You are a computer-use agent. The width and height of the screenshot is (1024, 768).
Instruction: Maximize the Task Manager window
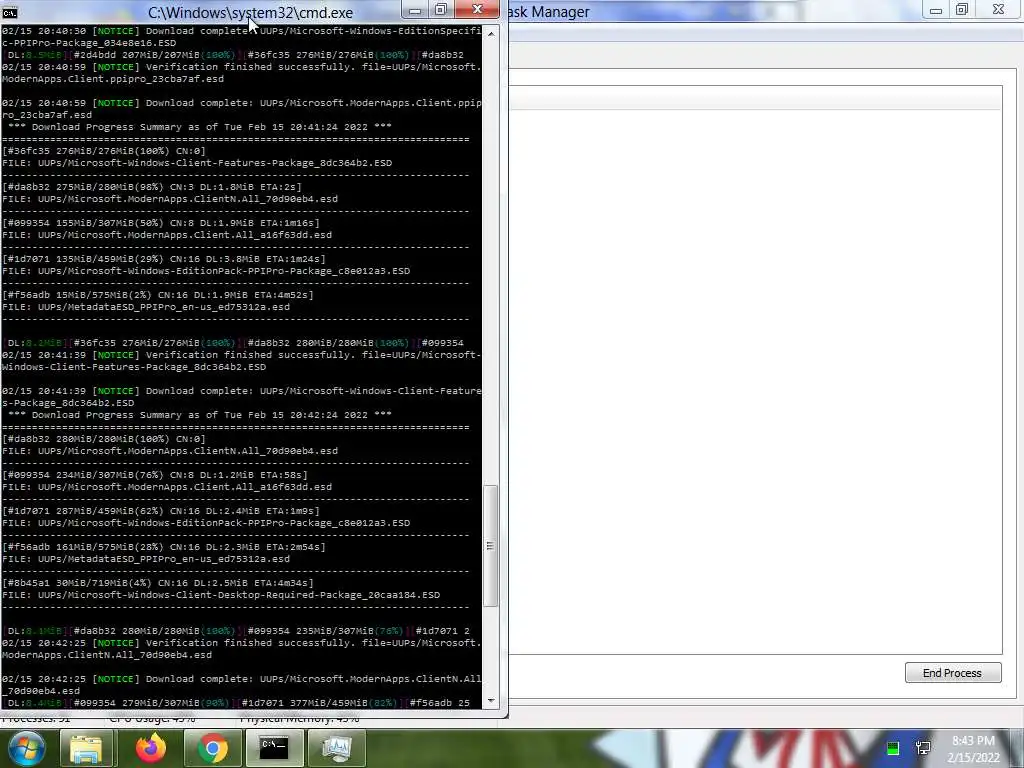[961, 10]
